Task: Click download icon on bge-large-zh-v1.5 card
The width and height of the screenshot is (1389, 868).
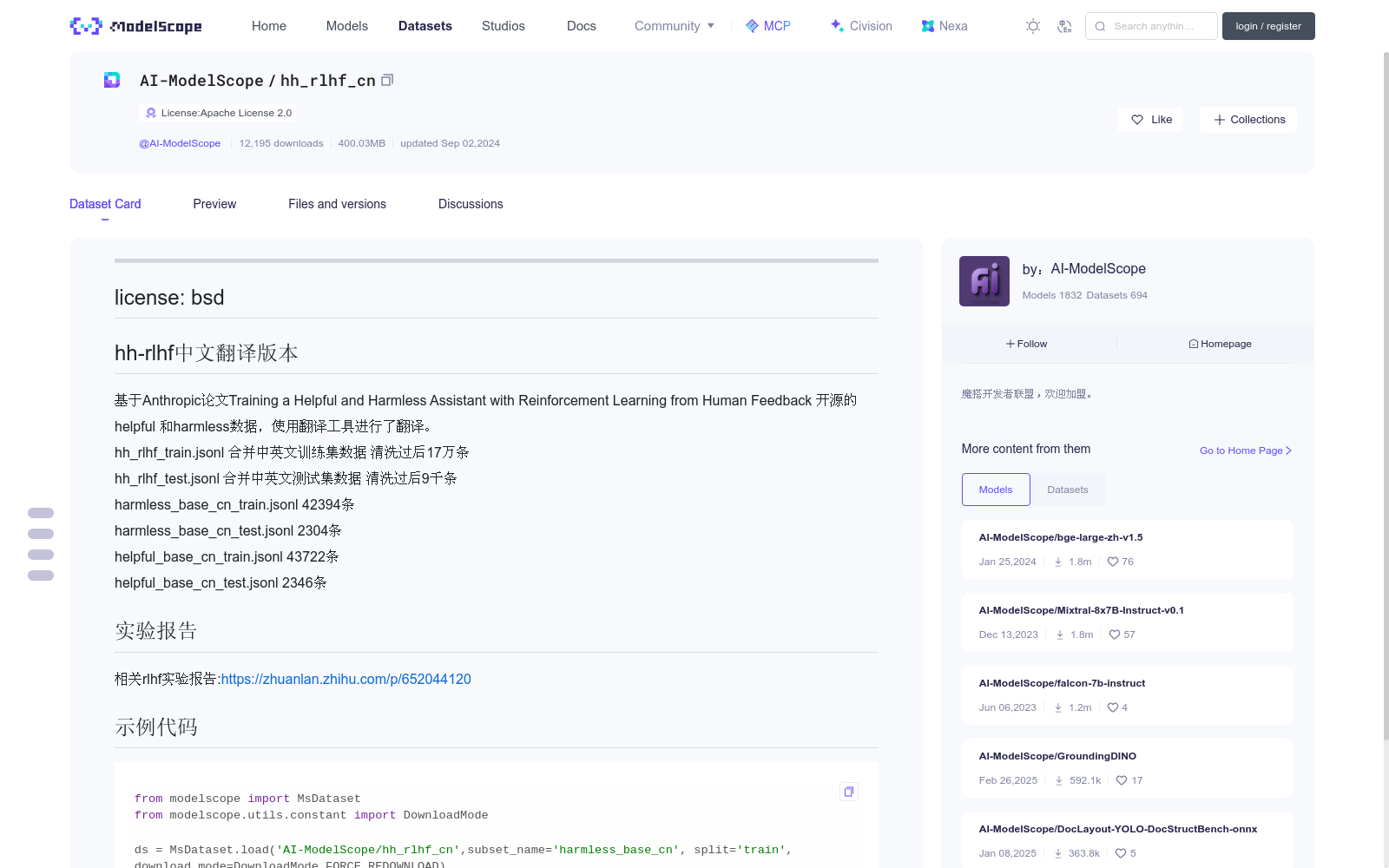Action: (x=1058, y=562)
